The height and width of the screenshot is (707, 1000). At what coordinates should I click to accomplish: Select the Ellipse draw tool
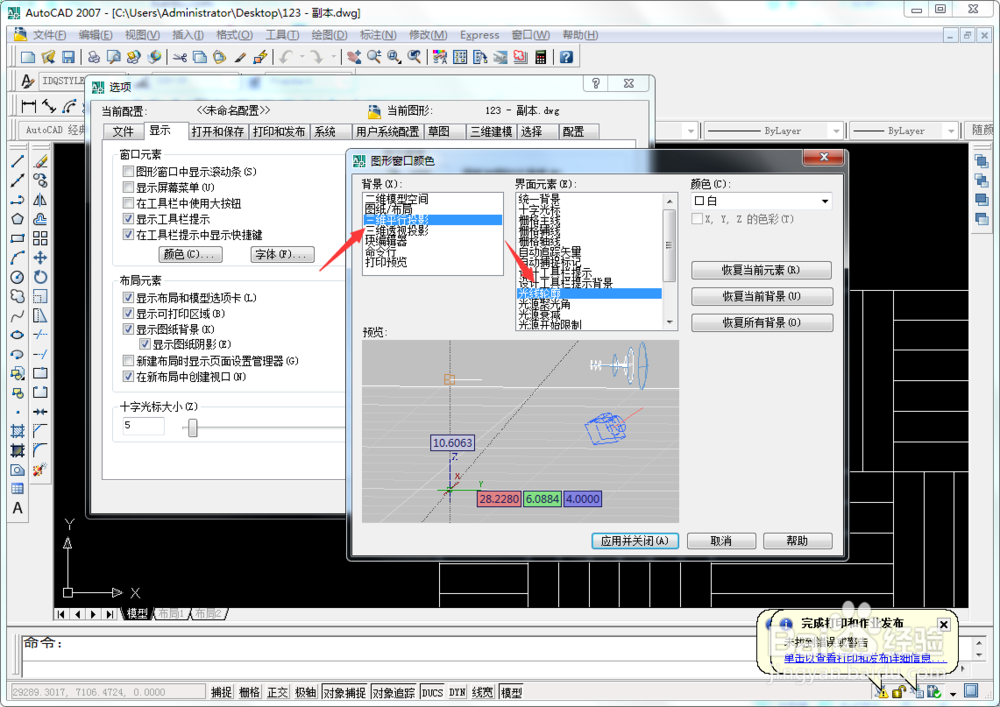(17, 334)
